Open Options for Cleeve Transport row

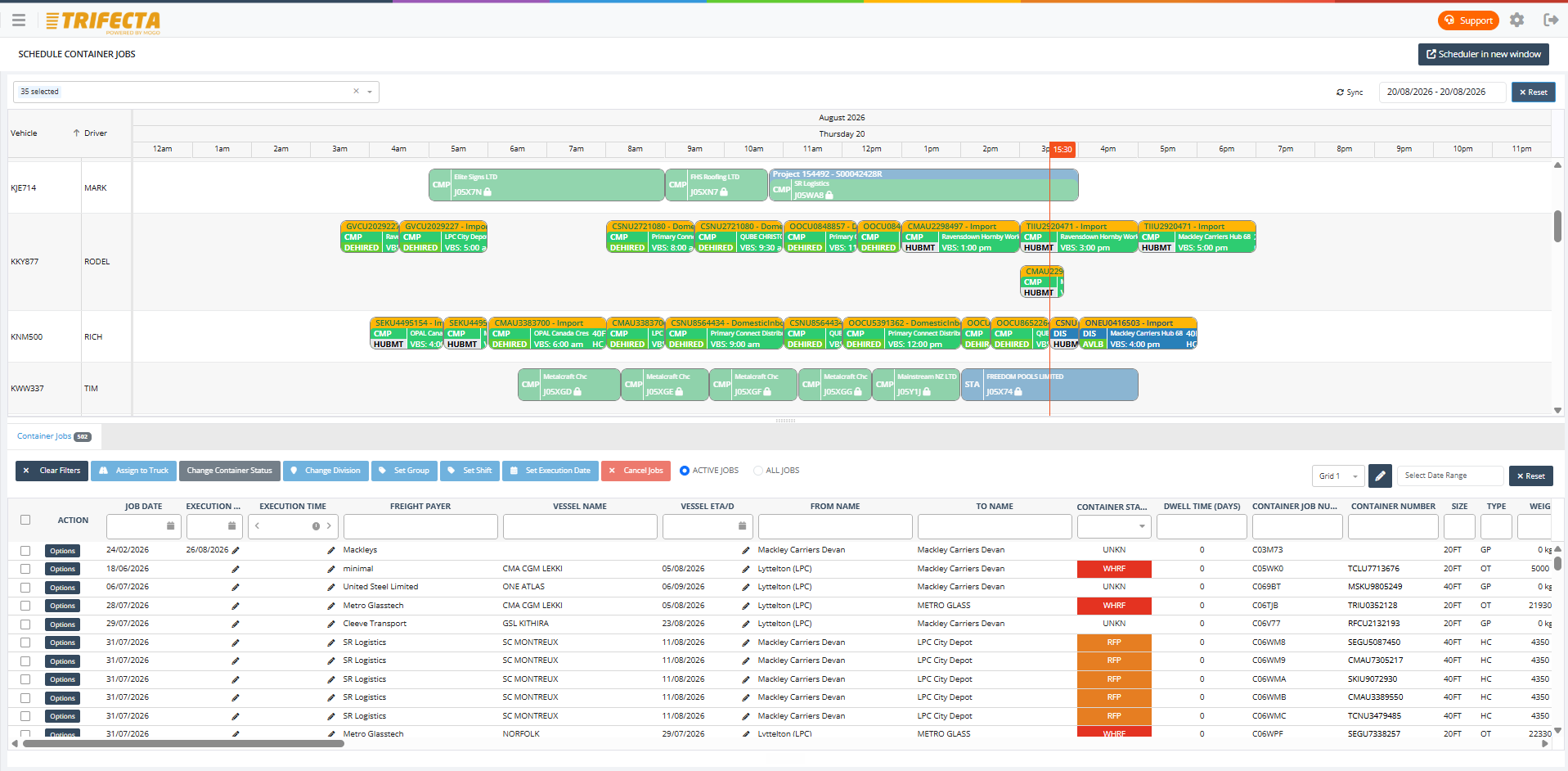coord(62,624)
